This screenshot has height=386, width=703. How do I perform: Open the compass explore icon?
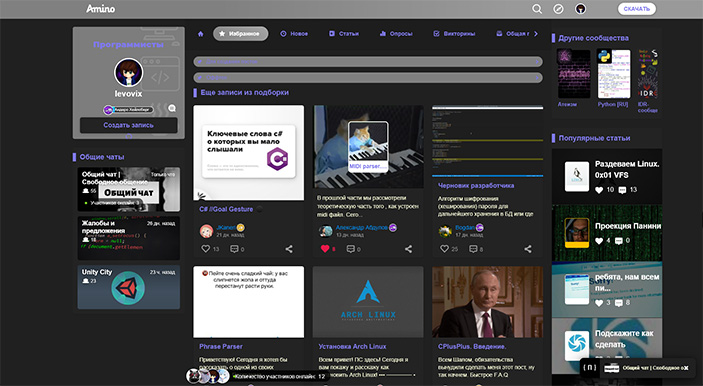point(558,9)
